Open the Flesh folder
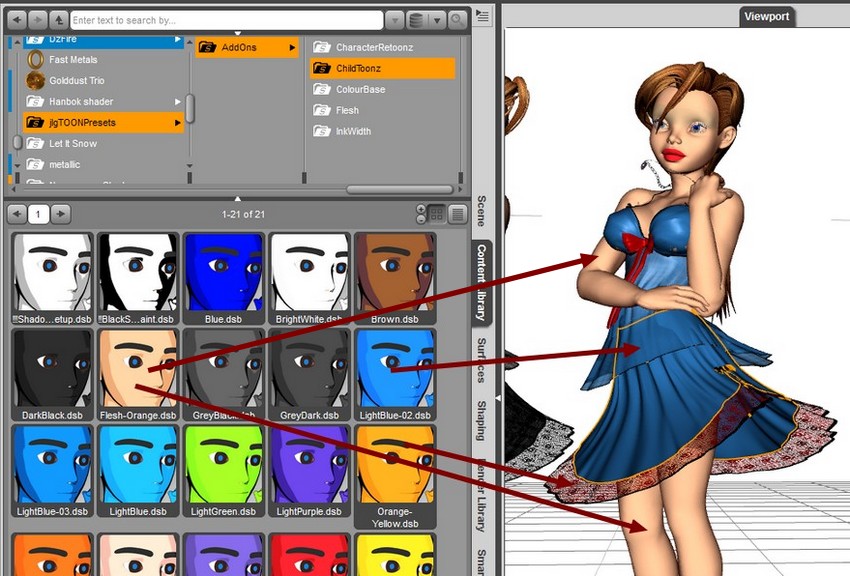 click(382, 111)
